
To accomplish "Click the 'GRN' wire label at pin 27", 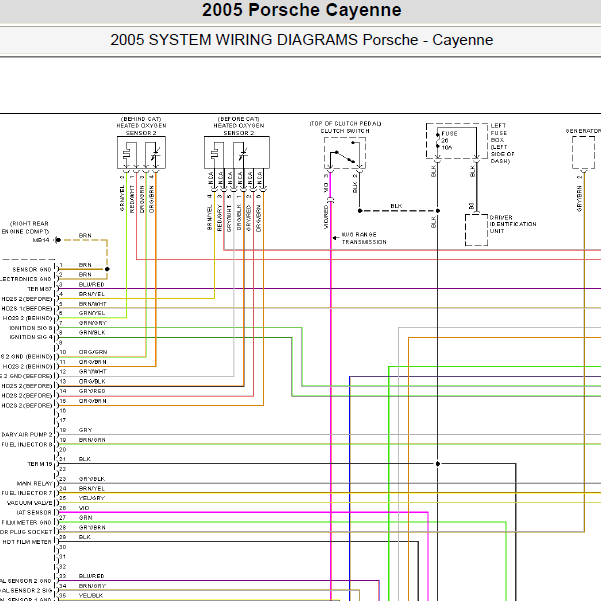I will tap(85, 518).
